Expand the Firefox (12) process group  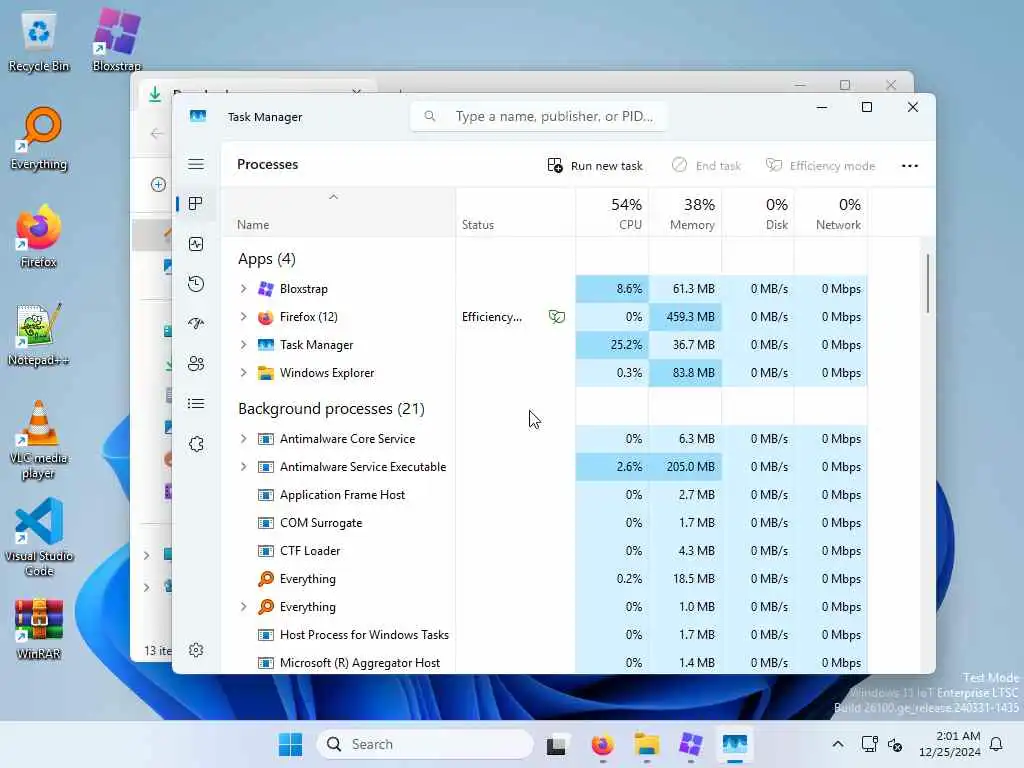[244, 317]
